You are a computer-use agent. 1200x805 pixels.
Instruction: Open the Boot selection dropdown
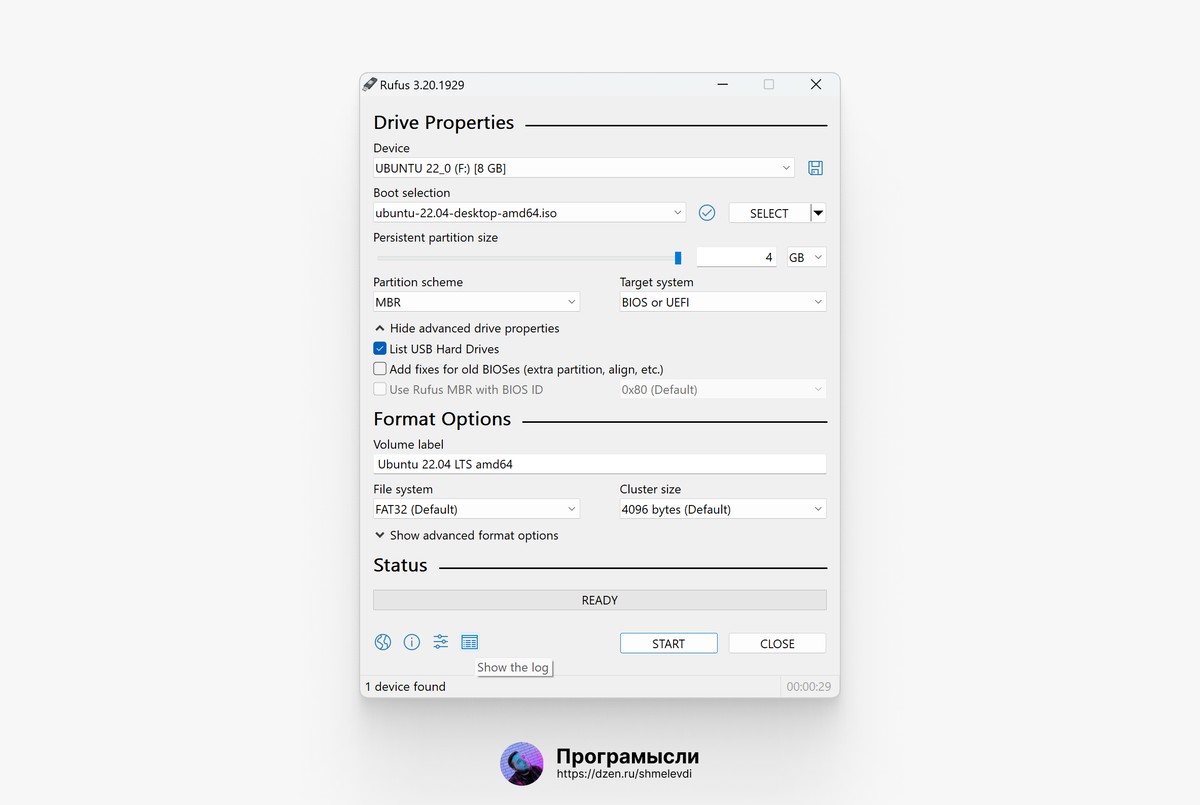click(x=529, y=213)
